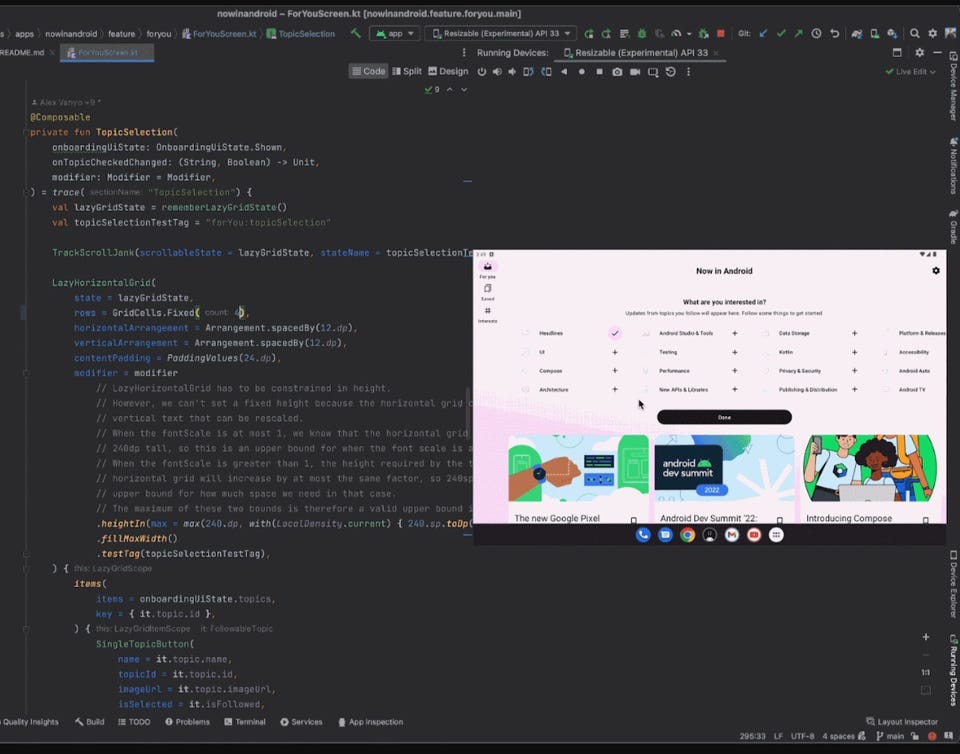960x754 pixels.
Task: Select Interests navigation rail item
Action: [x=487, y=314]
